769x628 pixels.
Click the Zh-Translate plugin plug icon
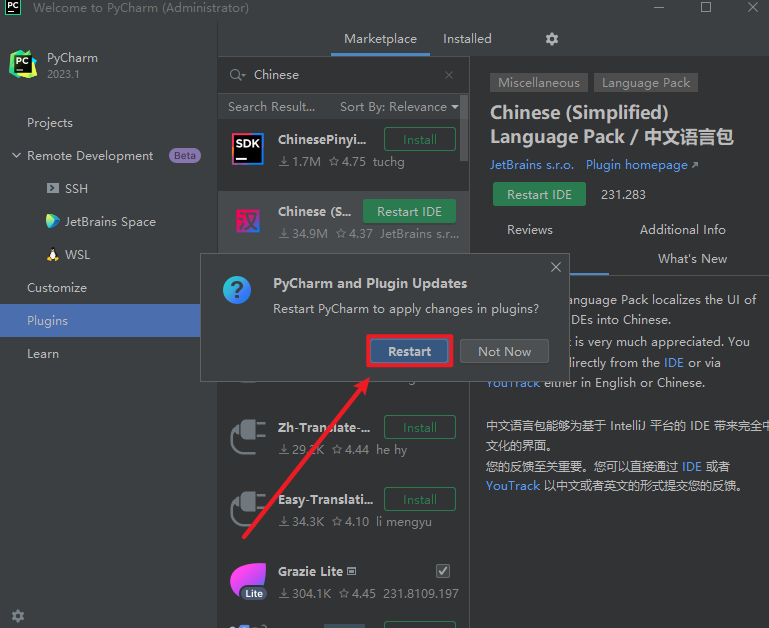pos(248,437)
